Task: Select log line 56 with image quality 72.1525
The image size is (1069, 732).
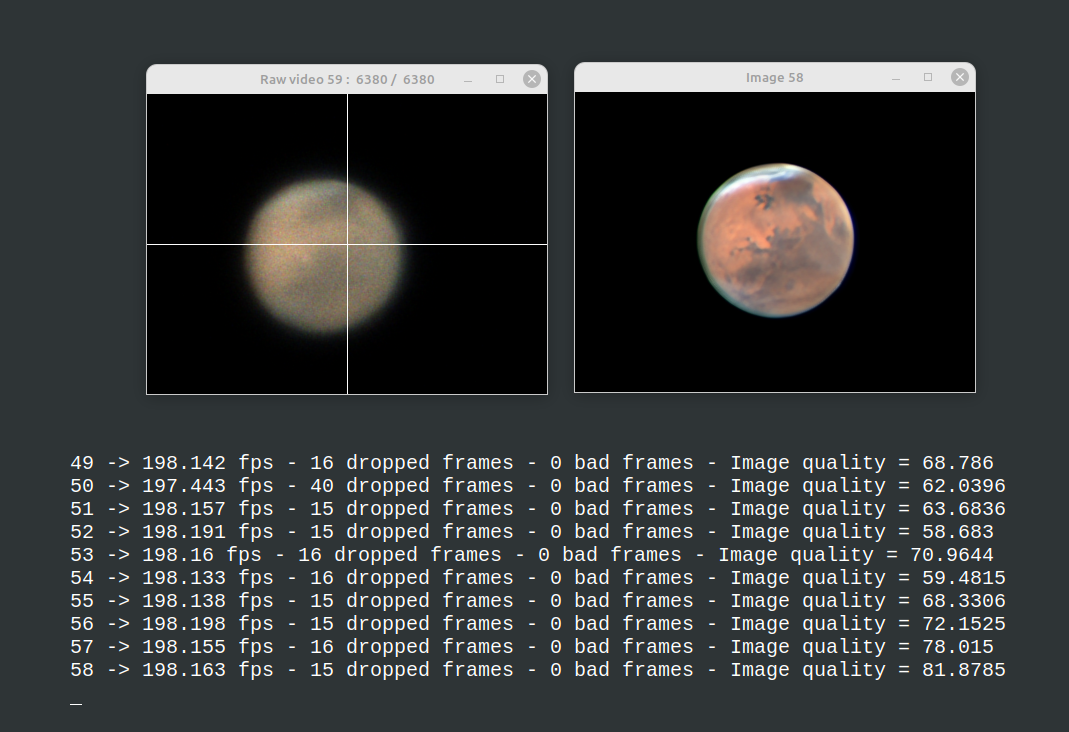Action: (538, 624)
